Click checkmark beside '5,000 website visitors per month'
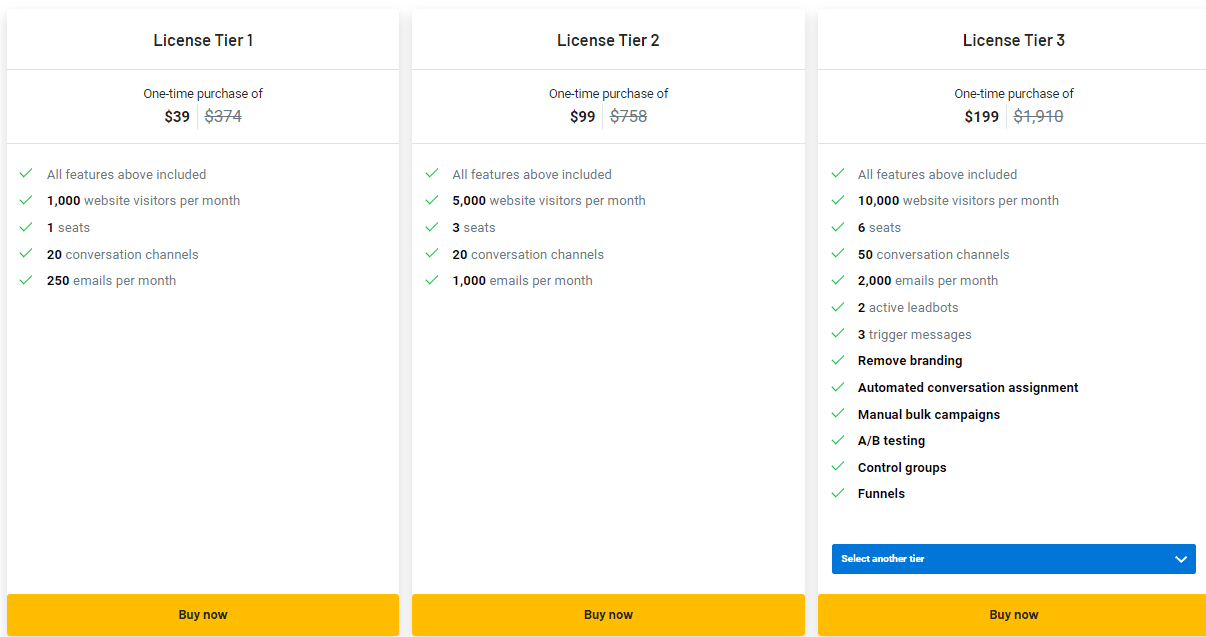 tap(432, 200)
